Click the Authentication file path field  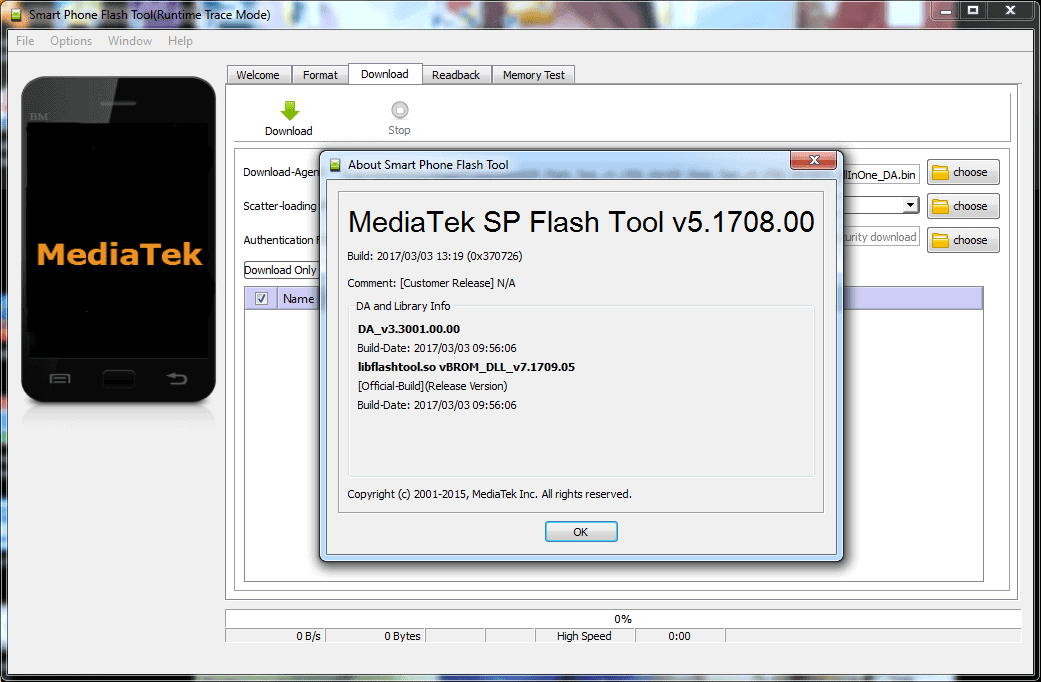click(880, 237)
